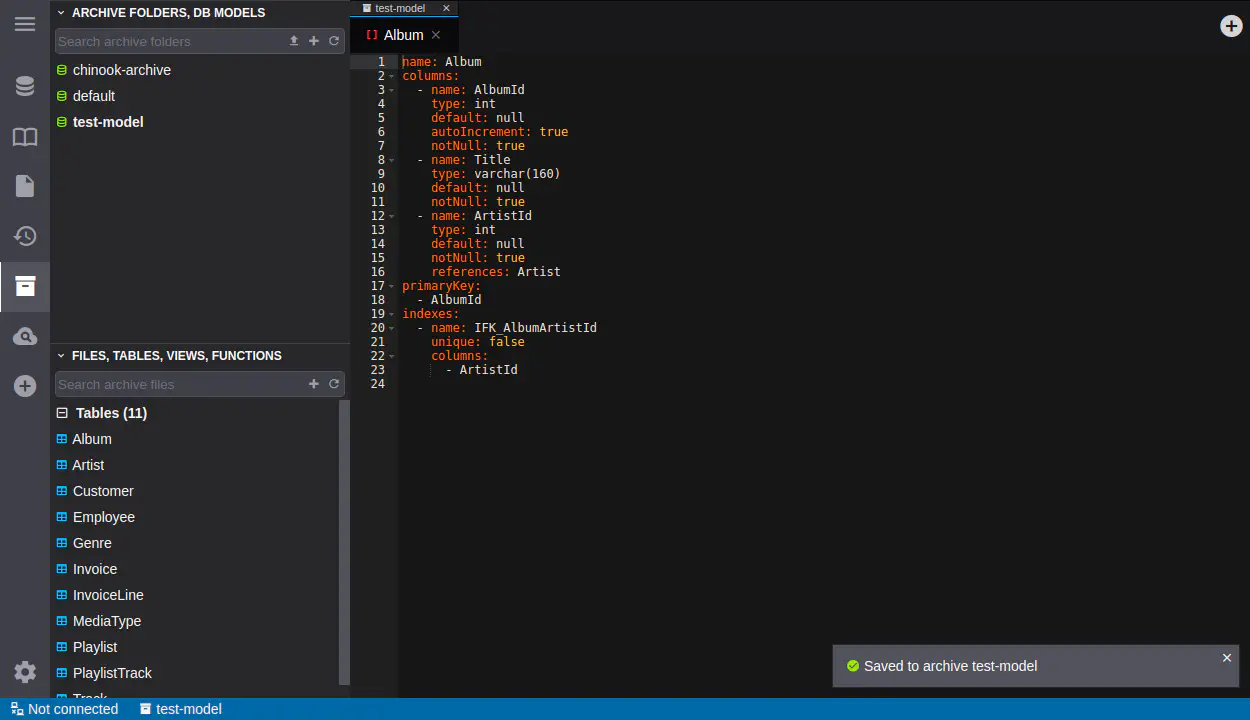The width and height of the screenshot is (1250, 720).
Task: Open the hamburger main menu
Action: tap(25, 24)
